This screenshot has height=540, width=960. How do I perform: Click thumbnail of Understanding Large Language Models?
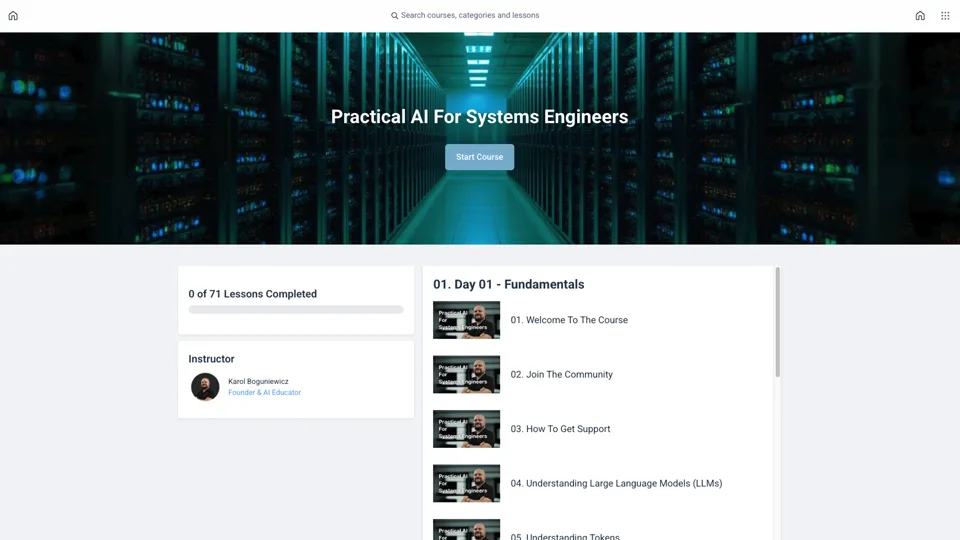467,484
